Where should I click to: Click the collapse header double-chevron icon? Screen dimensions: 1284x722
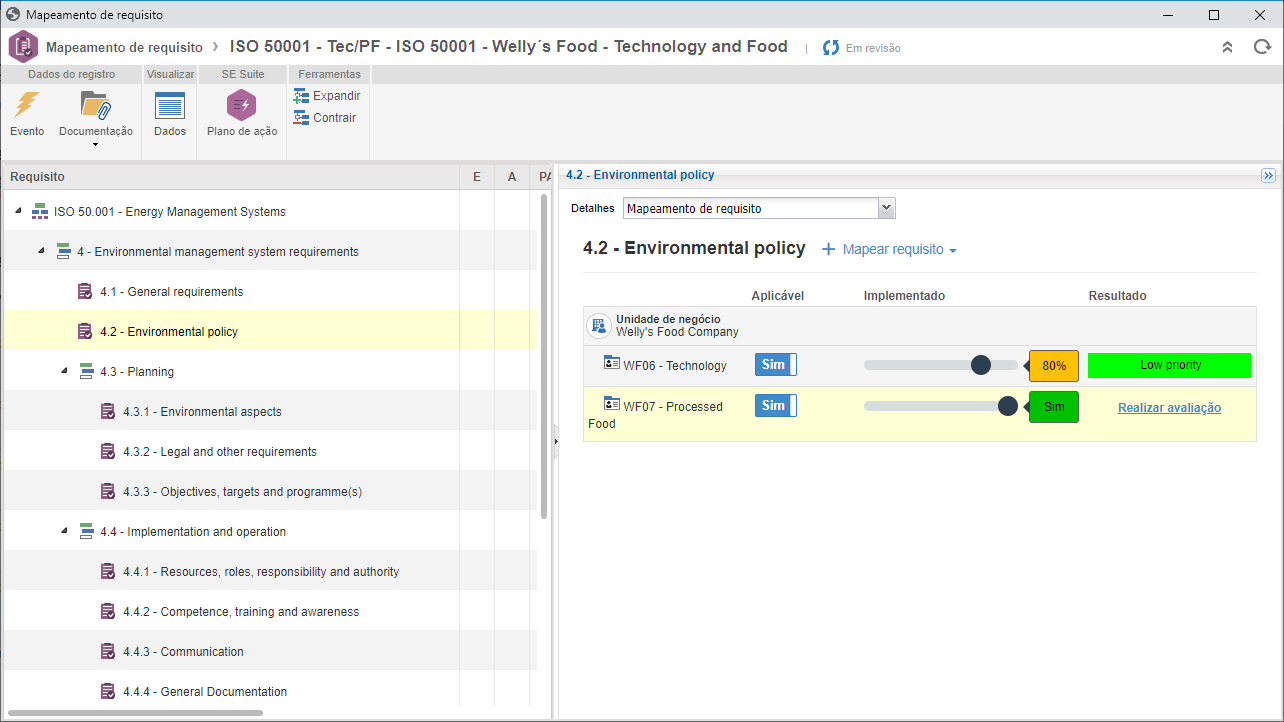coord(1227,47)
